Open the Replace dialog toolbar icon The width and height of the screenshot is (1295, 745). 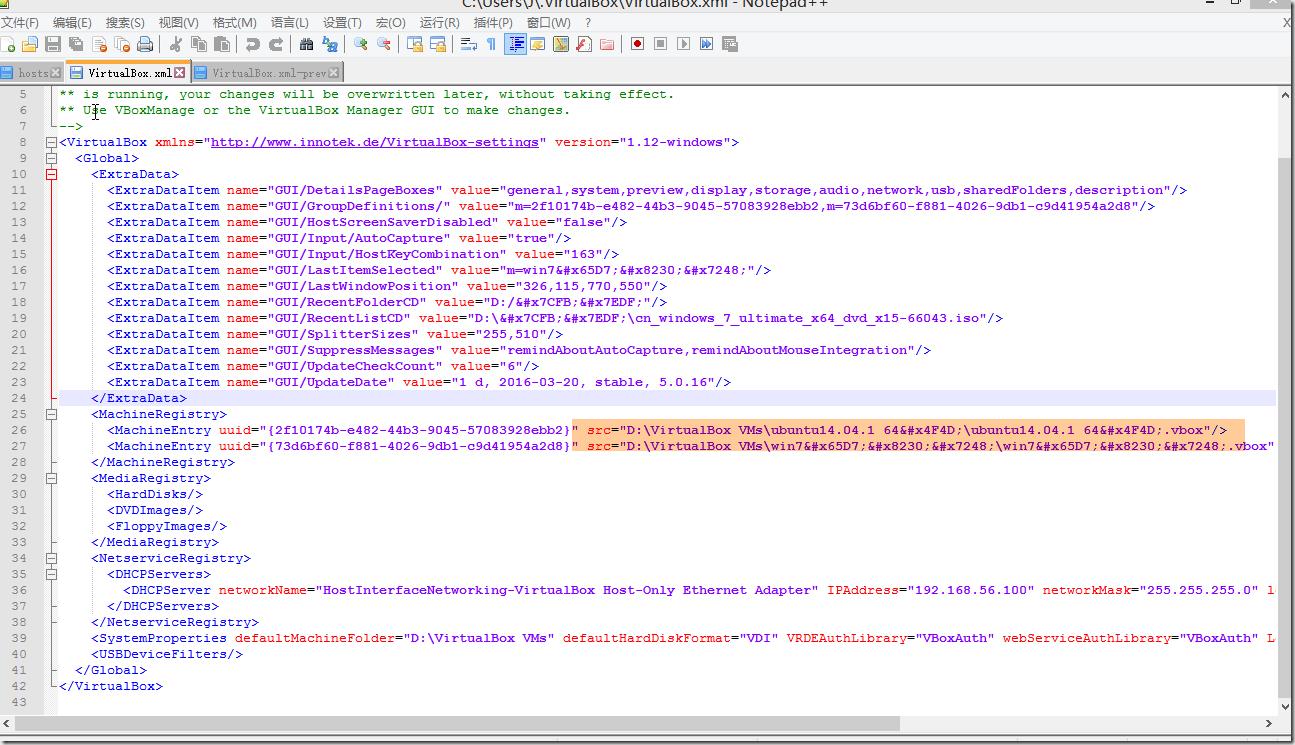point(330,44)
